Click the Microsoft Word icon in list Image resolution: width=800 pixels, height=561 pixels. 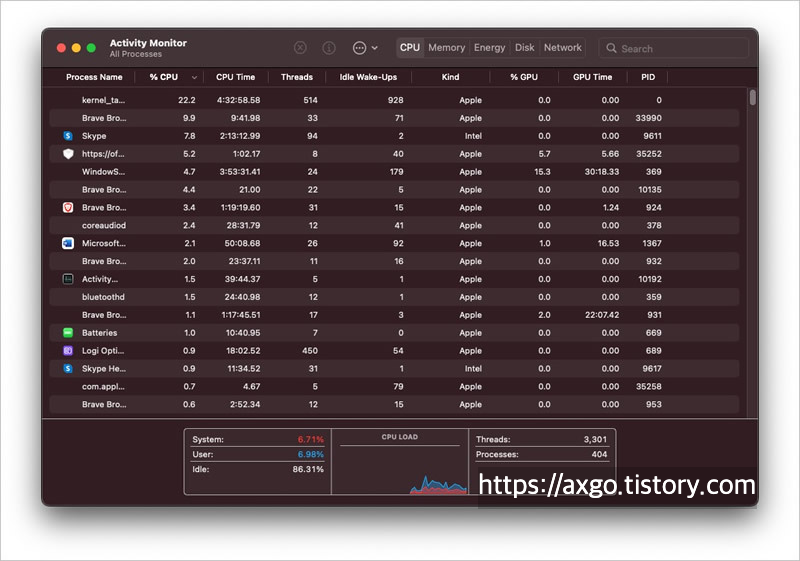point(68,243)
